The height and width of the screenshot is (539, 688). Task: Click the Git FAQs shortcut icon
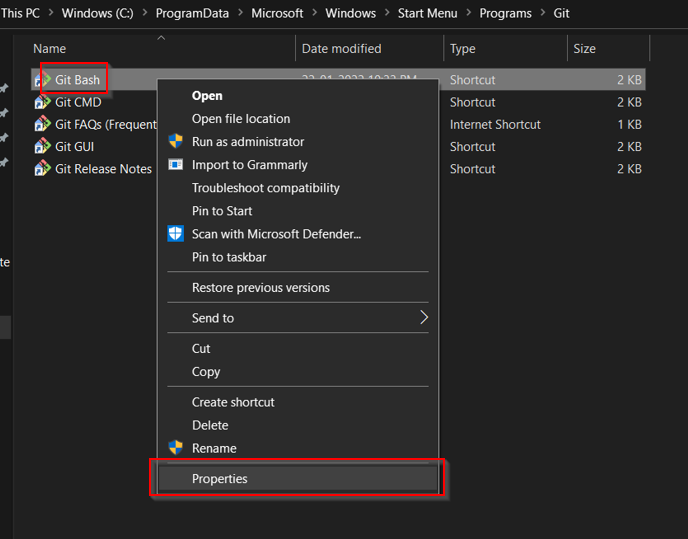click(43, 125)
